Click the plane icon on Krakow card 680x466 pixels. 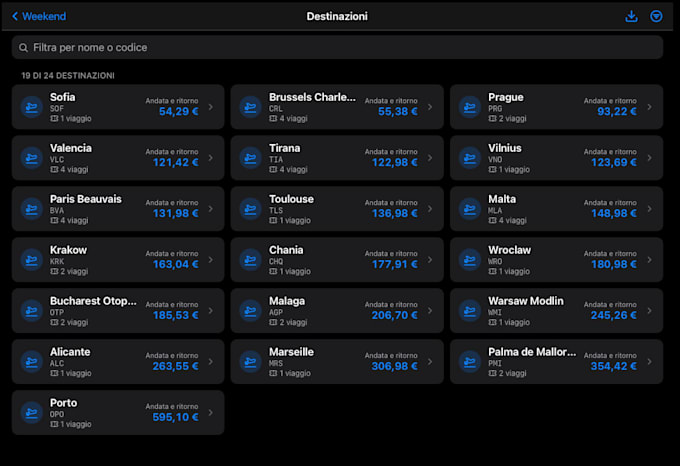[32, 260]
